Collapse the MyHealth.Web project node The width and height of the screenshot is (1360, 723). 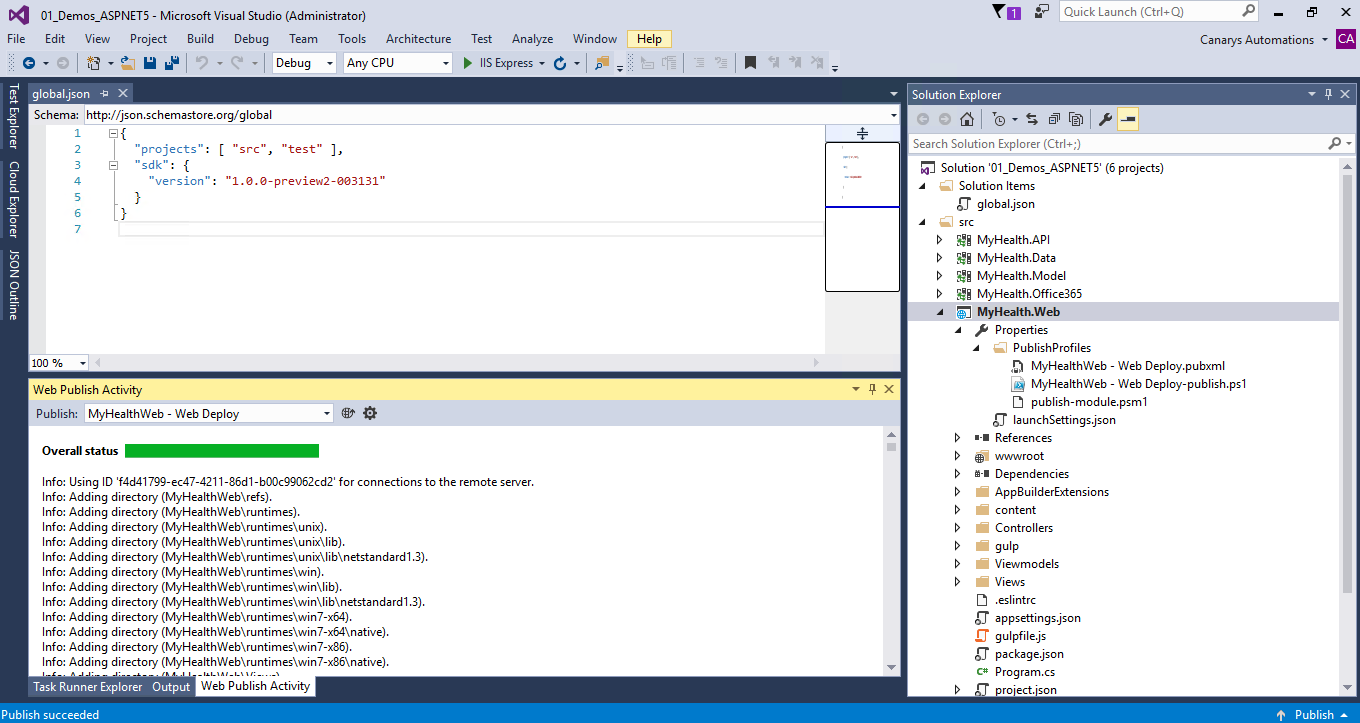click(x=939, y=312)
